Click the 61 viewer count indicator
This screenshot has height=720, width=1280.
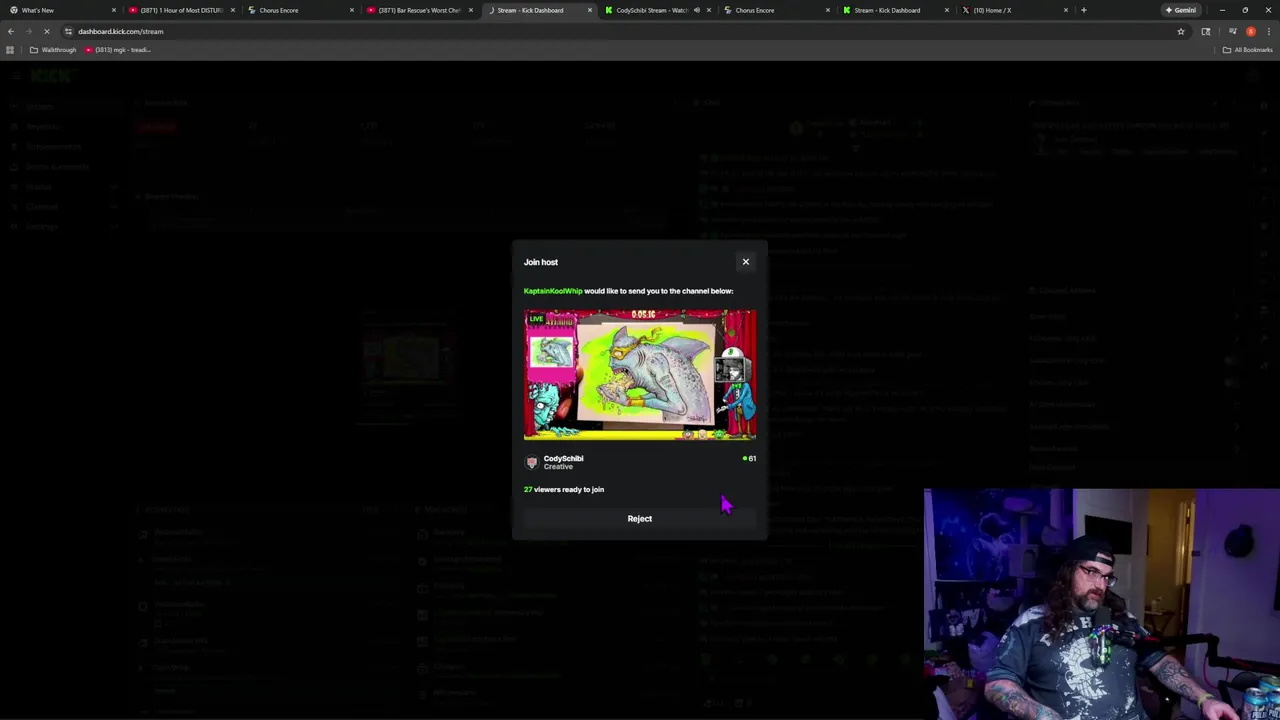tap(749, 458)
